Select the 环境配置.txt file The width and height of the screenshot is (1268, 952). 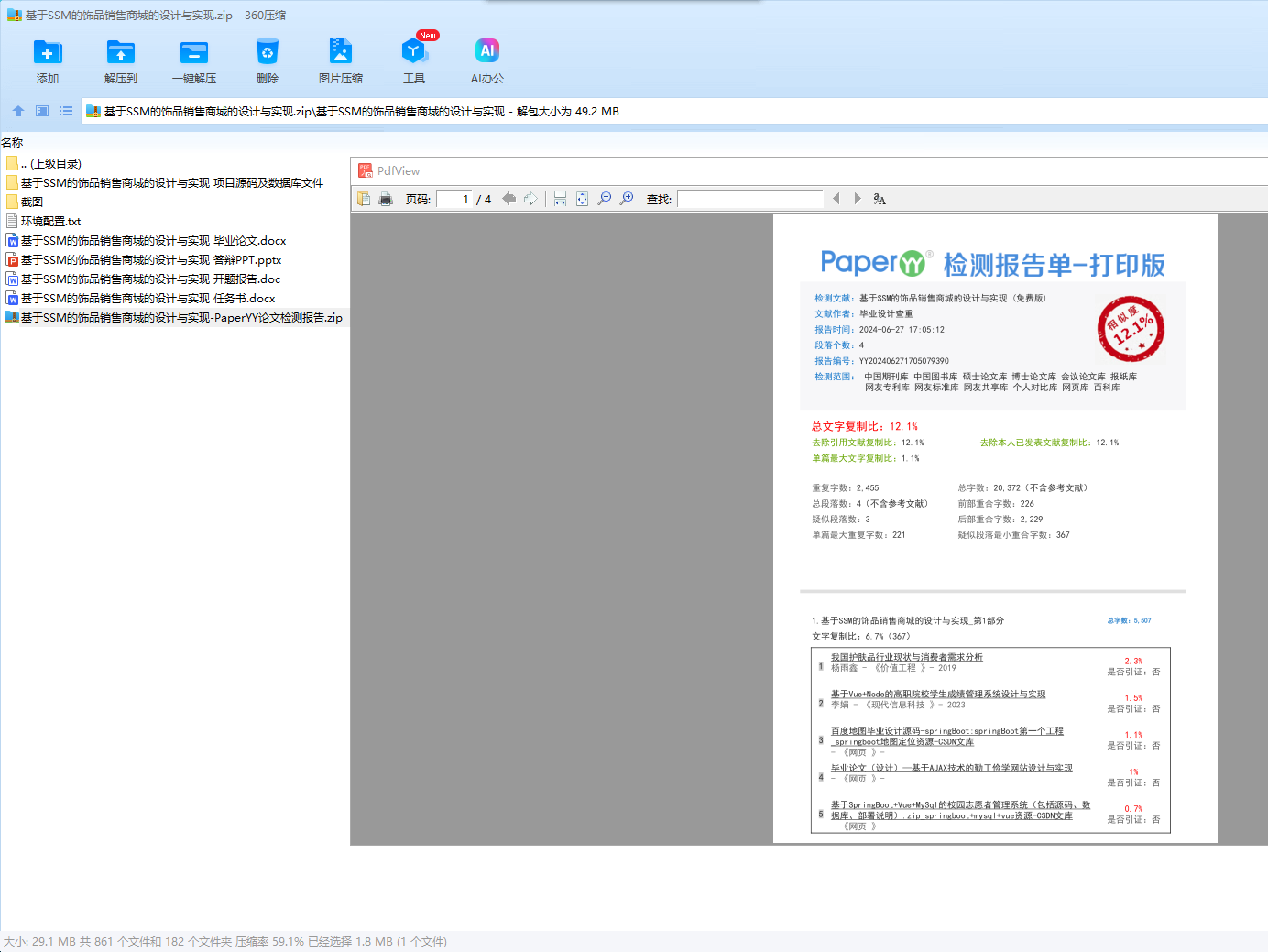tap(44, 221)
